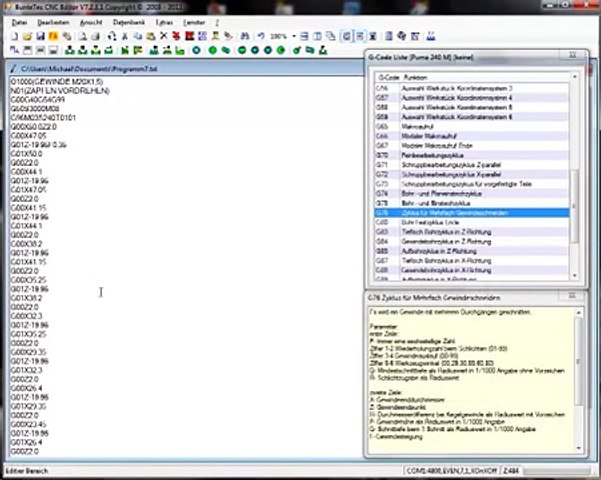Select the G70 Feinbearbeitungszyklus row

click(472, 155)
